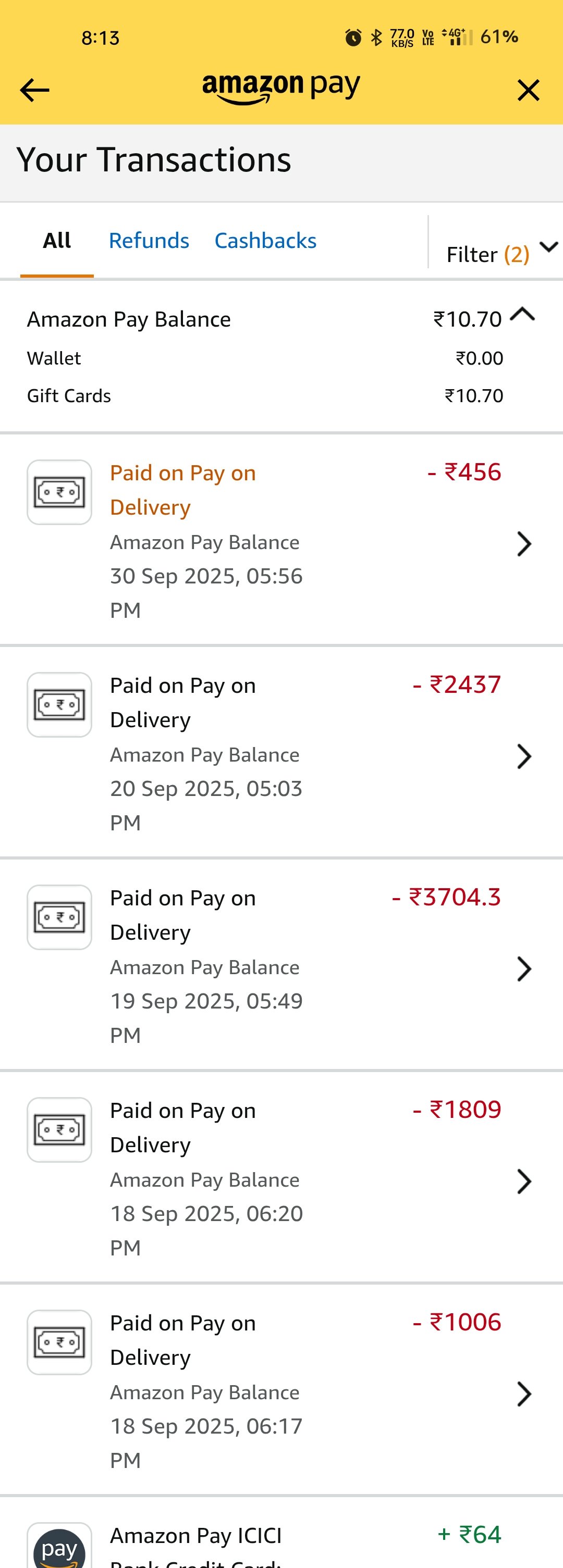Tap cash icon of ₹1809 transaction

coord(59,1129)
